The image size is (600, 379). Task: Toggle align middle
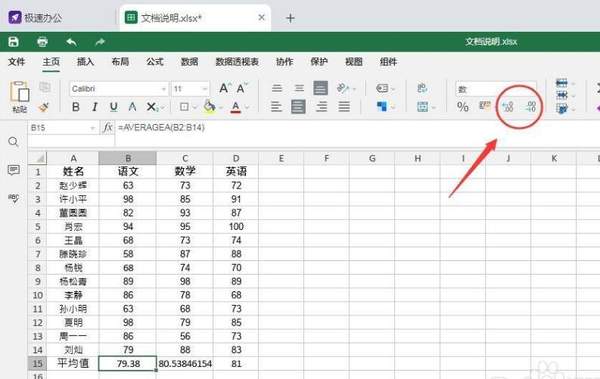coord(299,88)
